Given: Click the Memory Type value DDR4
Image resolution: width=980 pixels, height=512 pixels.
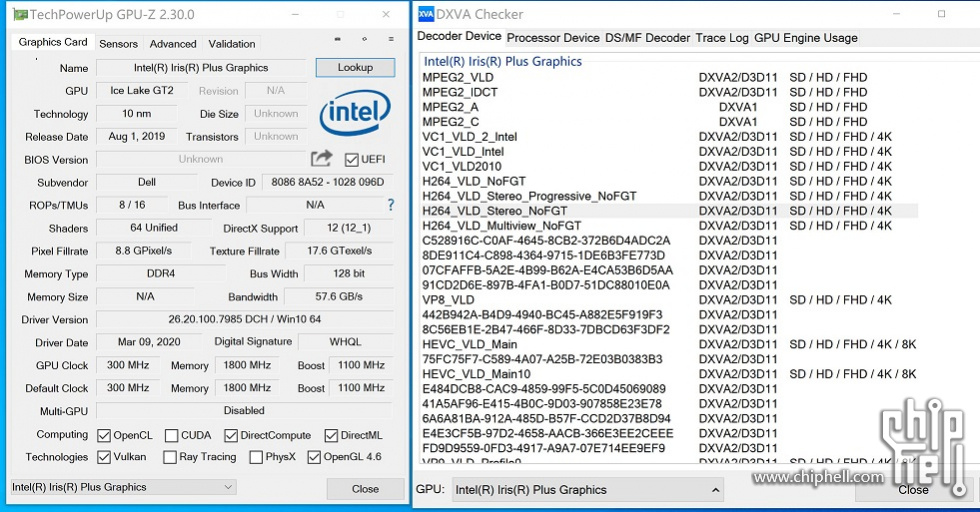Looking at the screenshot, I should (x=161, y=273).
